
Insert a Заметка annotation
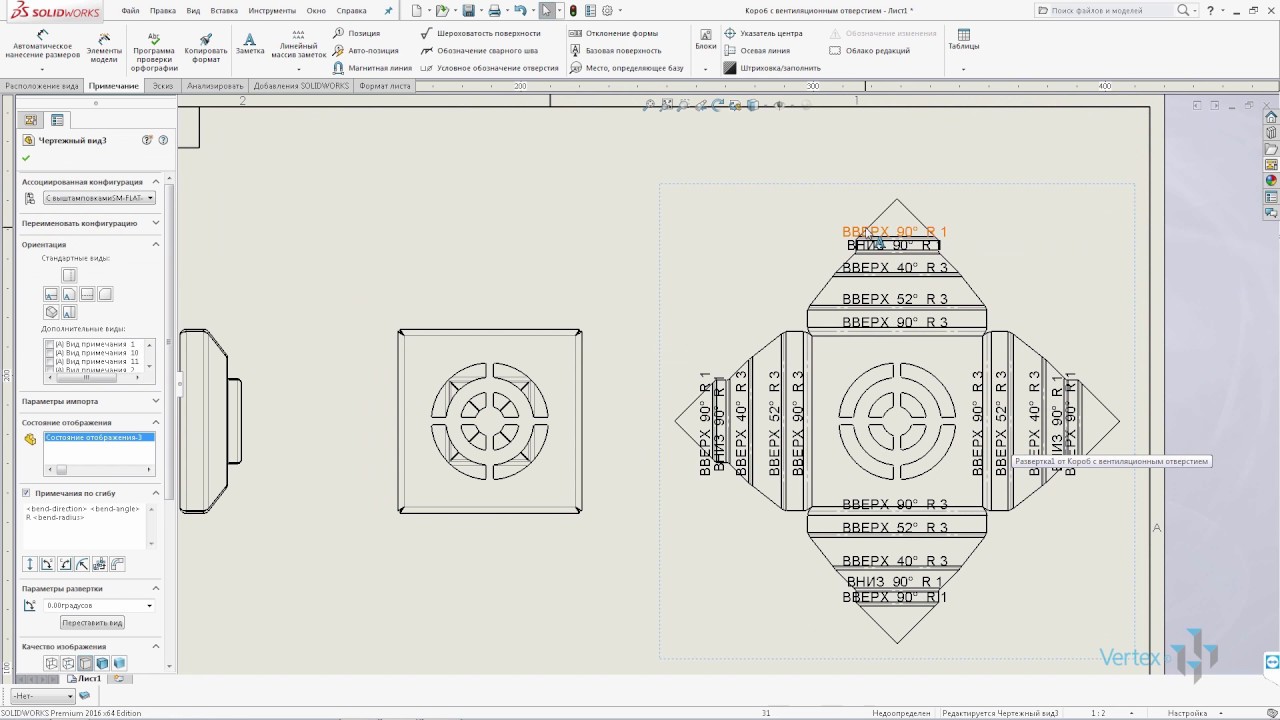(x=250, y=42)
